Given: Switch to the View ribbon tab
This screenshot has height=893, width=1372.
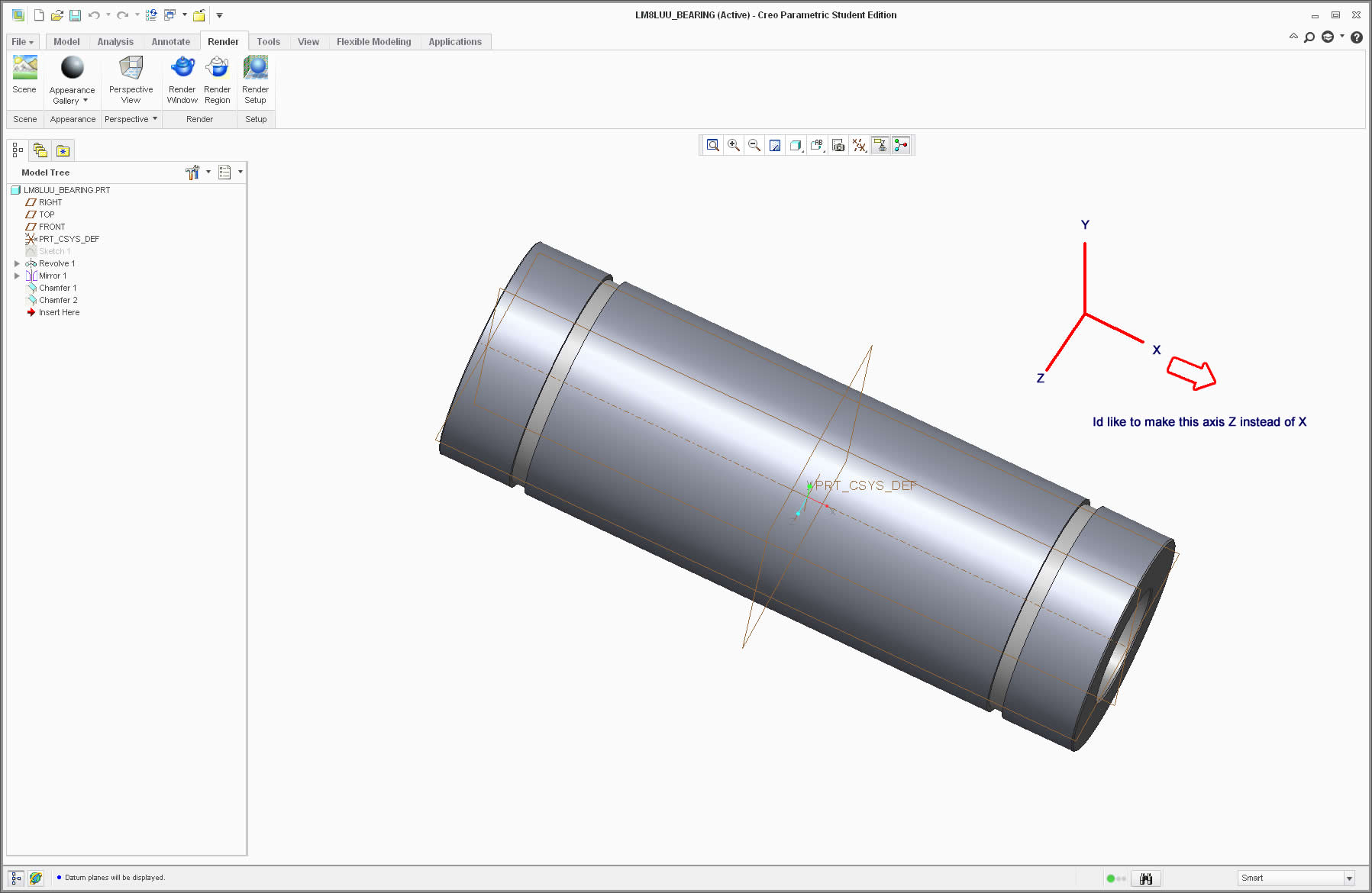Looking at the screenshot, I should pos(308,42).
